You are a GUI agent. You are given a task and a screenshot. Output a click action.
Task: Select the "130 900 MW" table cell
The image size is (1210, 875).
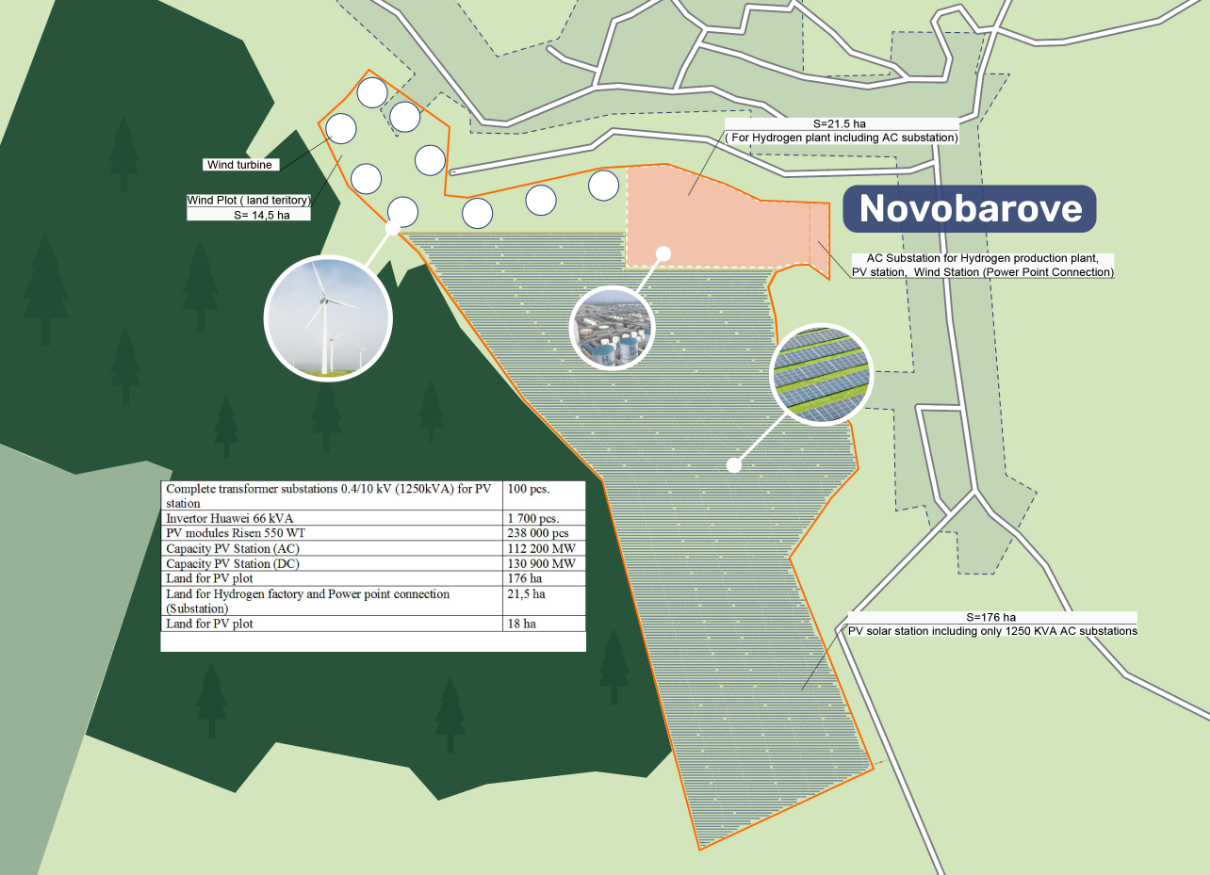tap(544, 563)
